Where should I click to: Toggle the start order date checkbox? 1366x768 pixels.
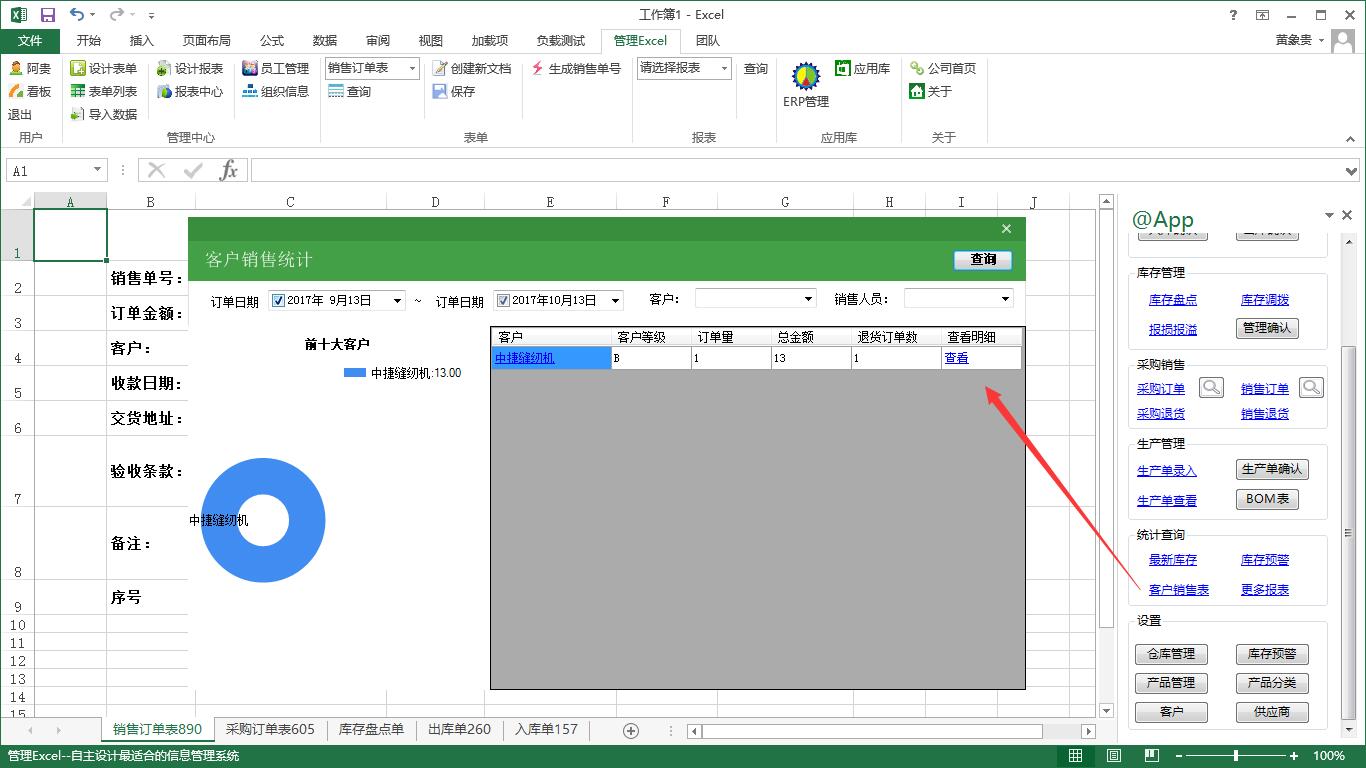(x=279, y=300)
